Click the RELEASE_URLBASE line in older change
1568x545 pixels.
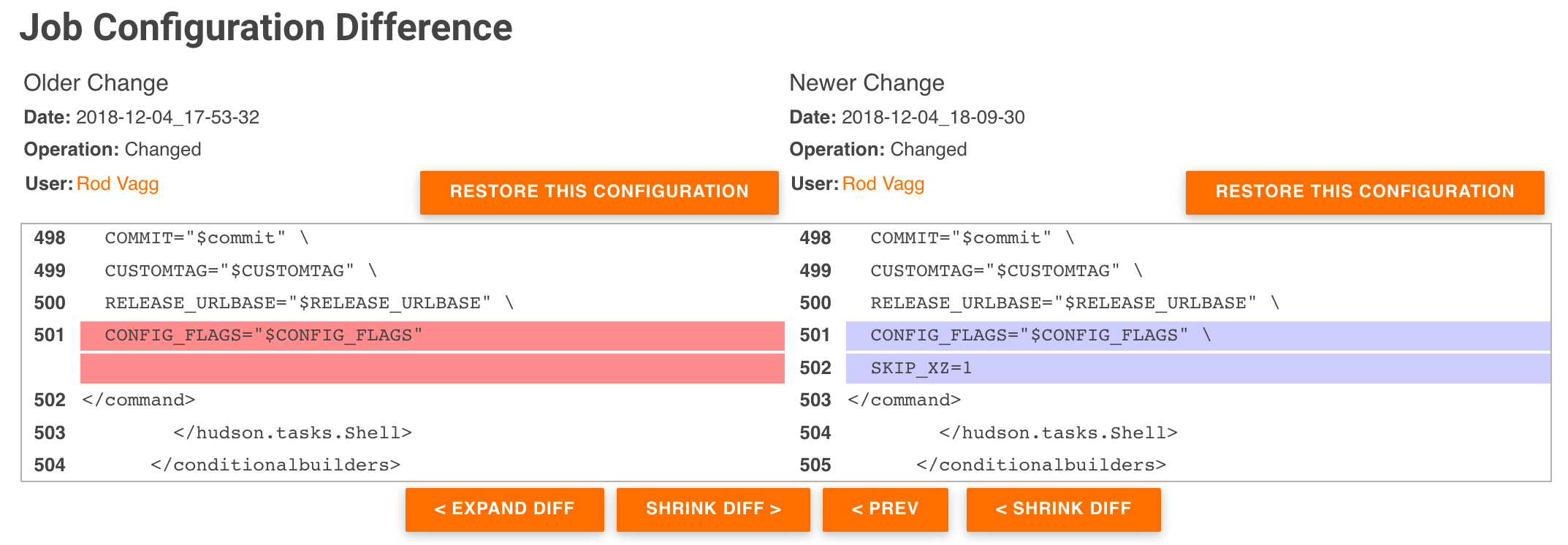[x=307, y=302]
